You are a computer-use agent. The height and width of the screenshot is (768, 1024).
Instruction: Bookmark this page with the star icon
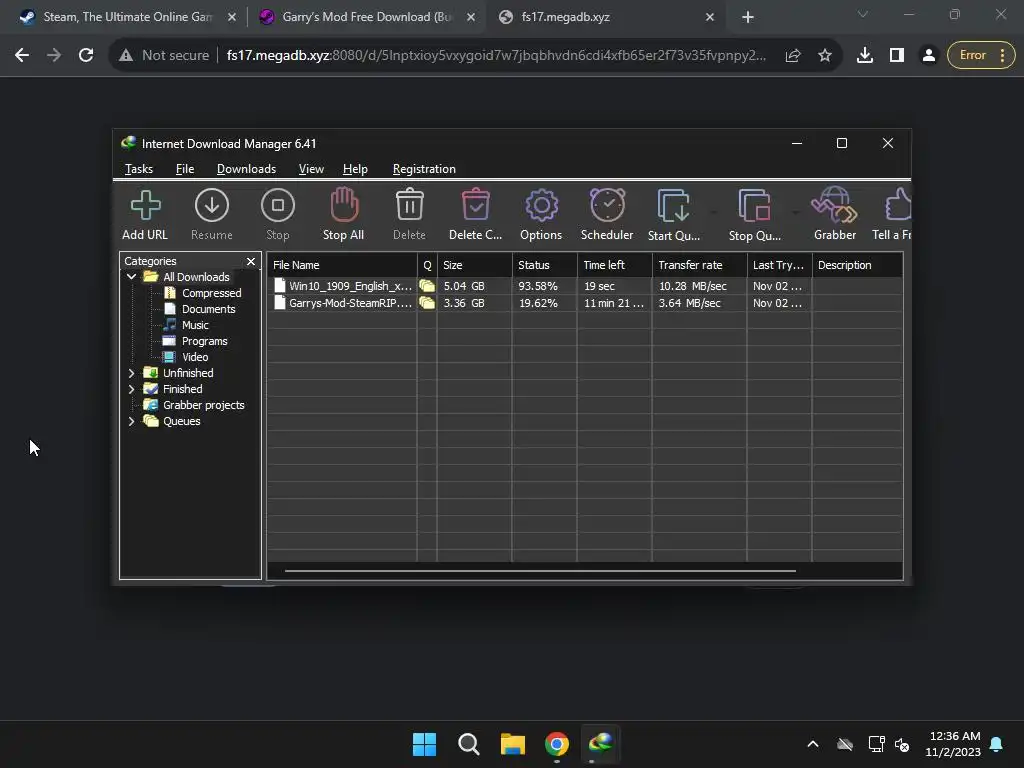point(825,56)
